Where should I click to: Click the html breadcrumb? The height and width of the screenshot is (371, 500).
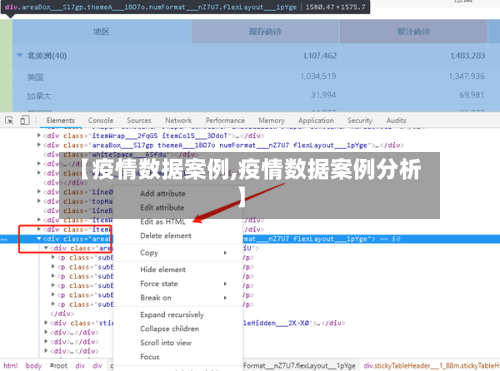click(11, 366)
